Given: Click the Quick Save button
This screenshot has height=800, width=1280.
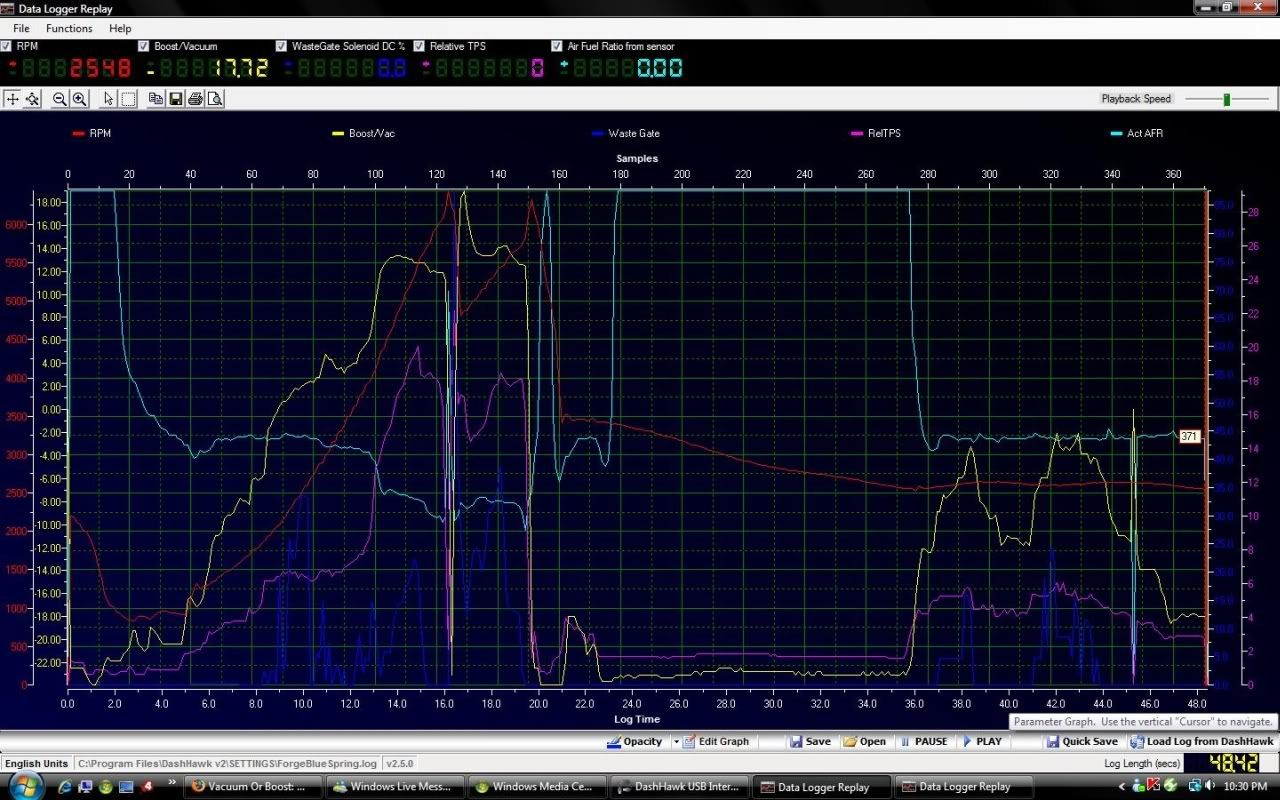Looking at the screenshot, I should click(x=1082, y=742).
